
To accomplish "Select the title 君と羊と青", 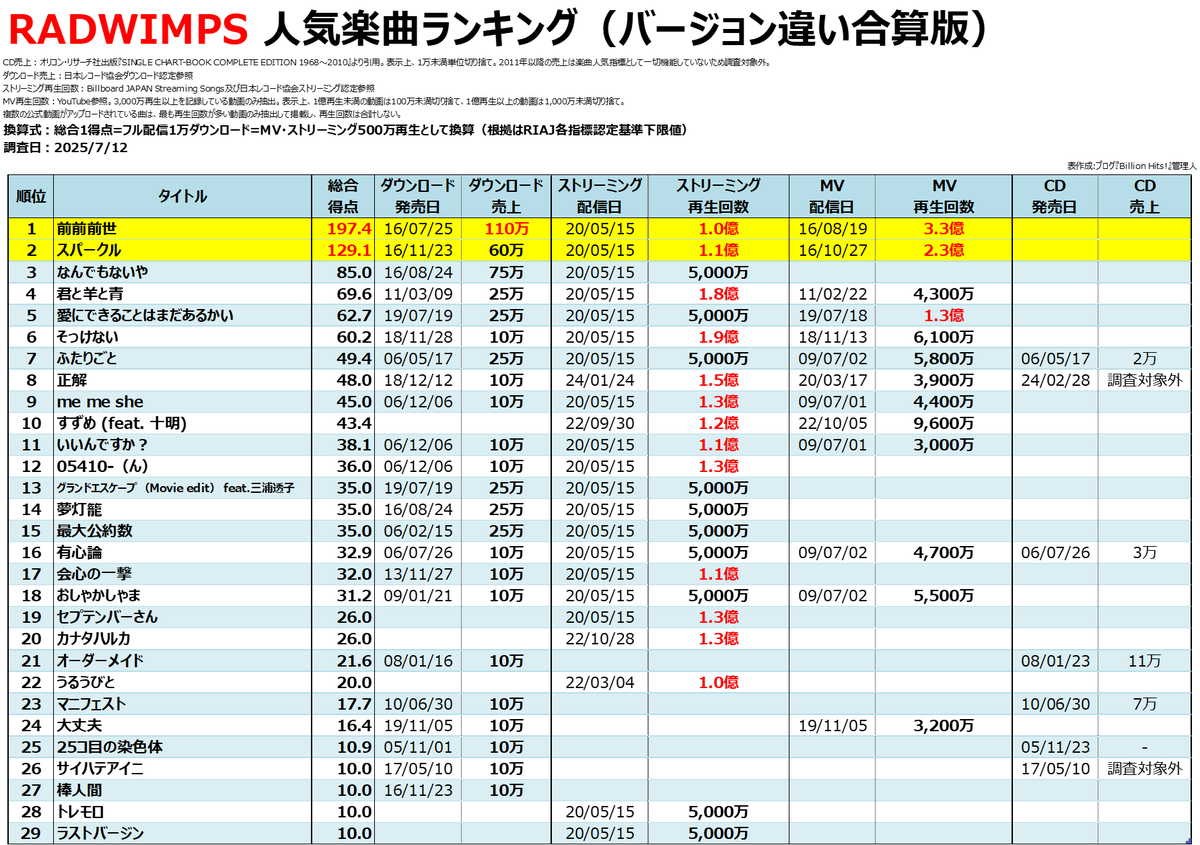I will point(90,294).
